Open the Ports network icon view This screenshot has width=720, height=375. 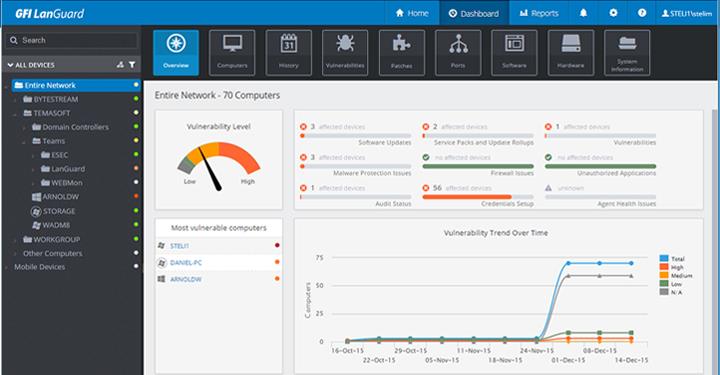(x=458, y=52)
